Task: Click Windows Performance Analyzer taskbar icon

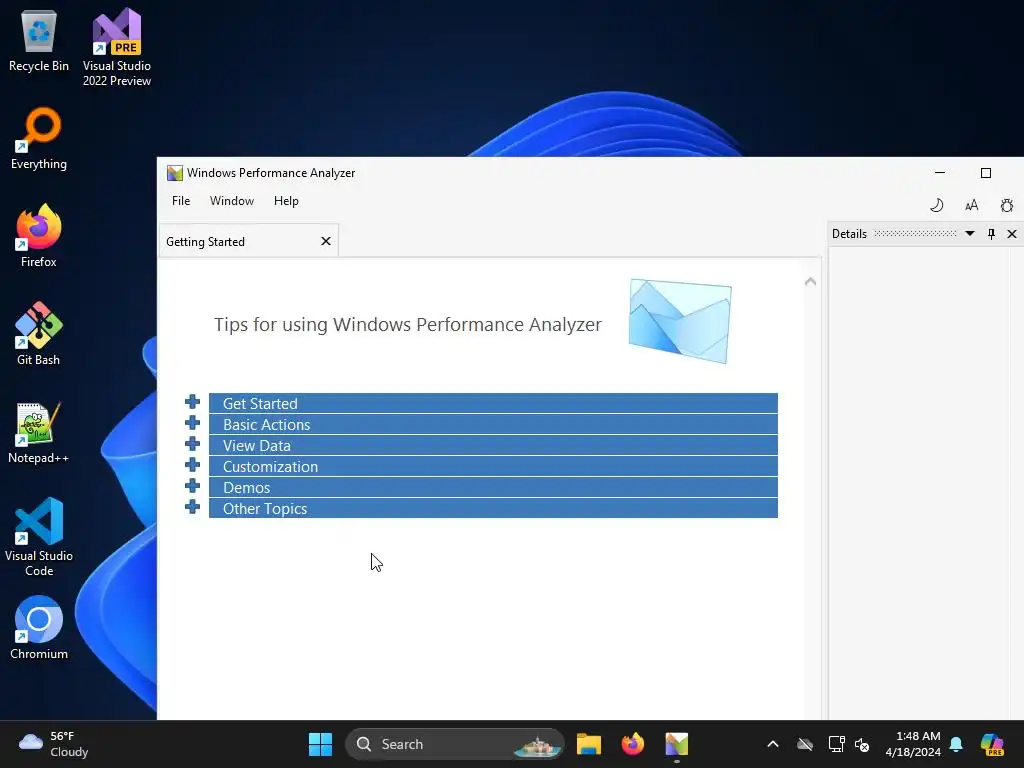Action: (x=677, y=744)
